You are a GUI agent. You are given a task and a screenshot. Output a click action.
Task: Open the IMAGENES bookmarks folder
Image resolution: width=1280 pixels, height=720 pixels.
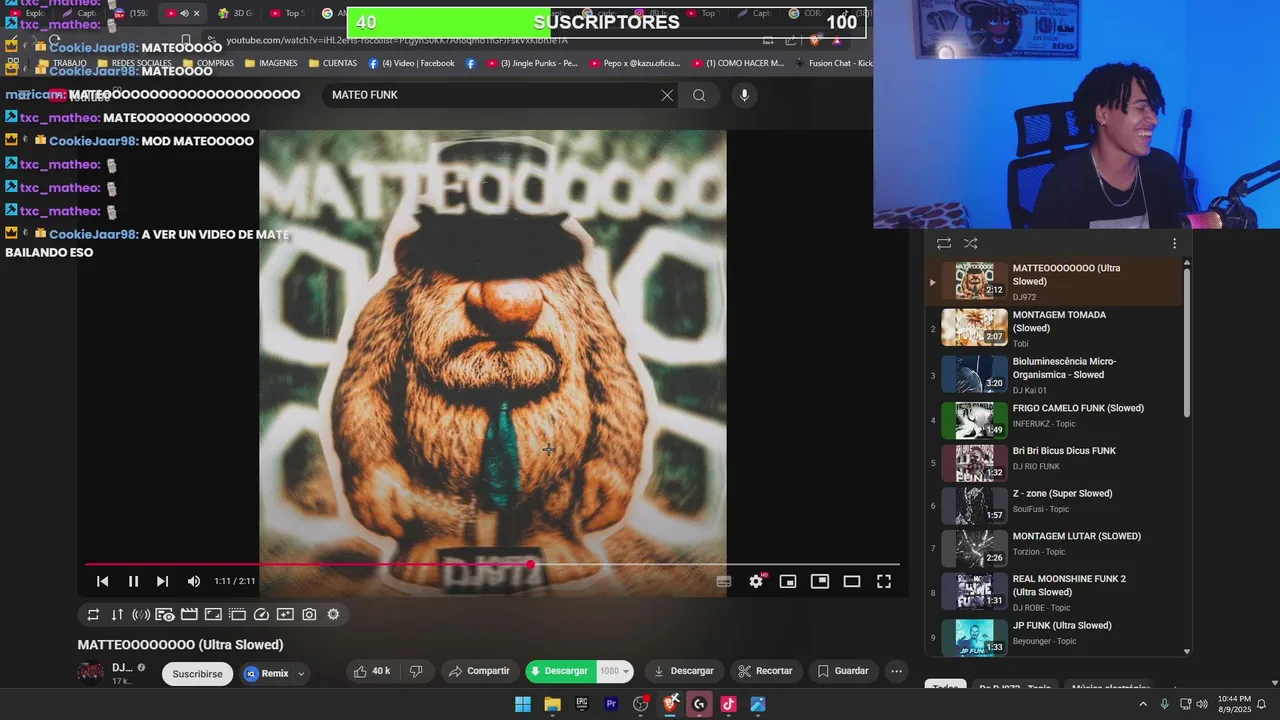(x=270, y=63)
